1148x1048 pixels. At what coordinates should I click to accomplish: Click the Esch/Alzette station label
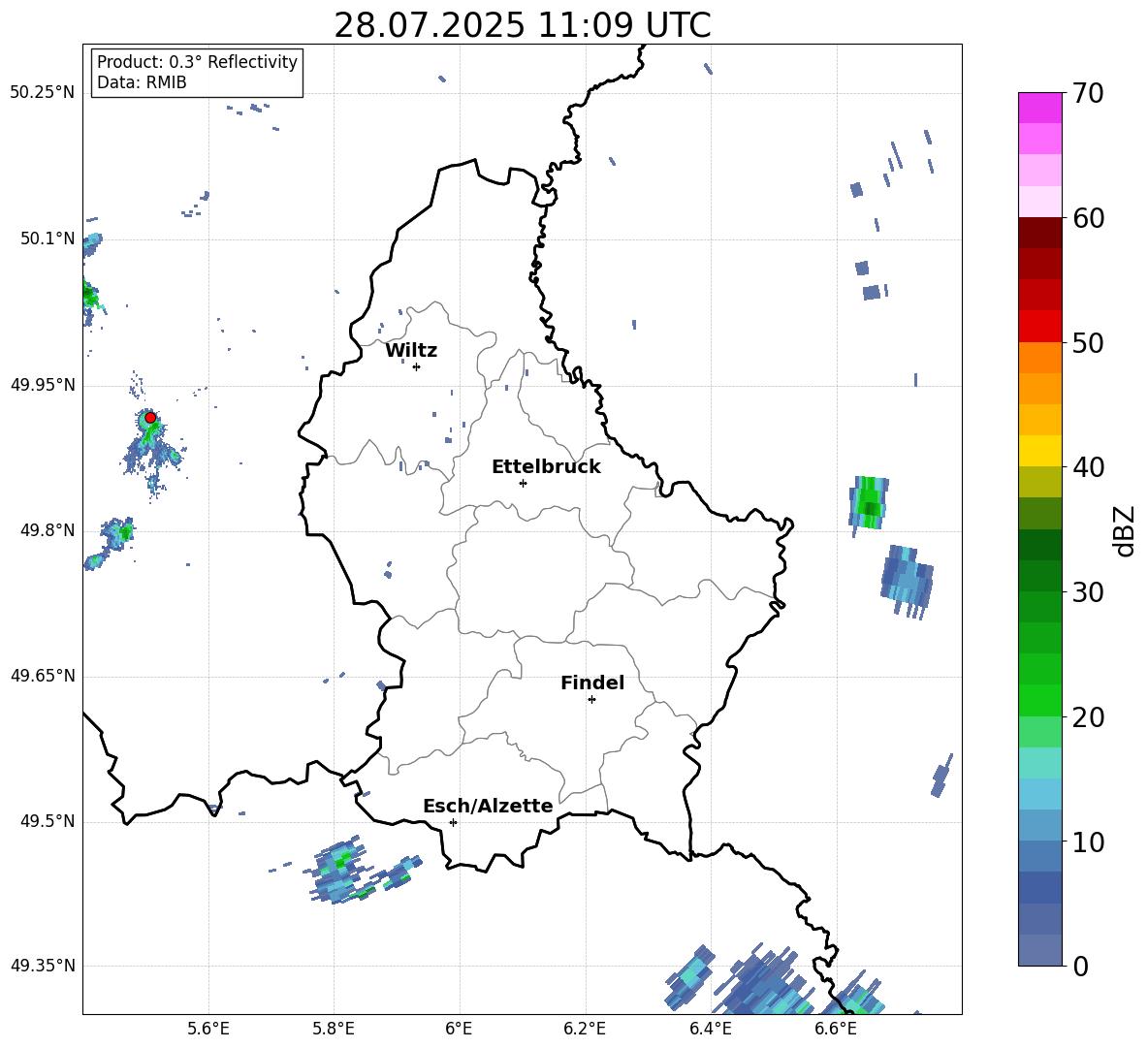(489, 806)
